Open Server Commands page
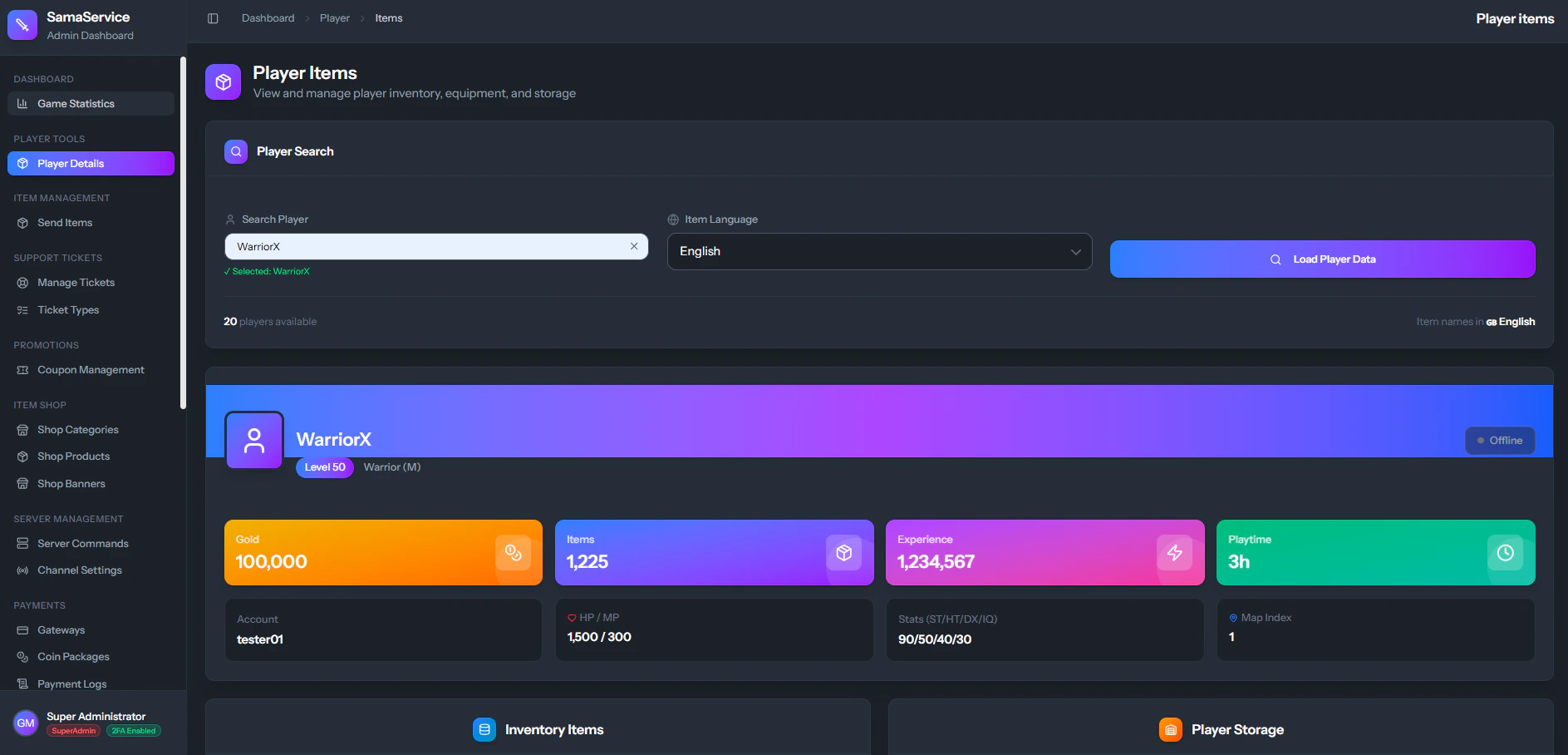 point(91,544)
